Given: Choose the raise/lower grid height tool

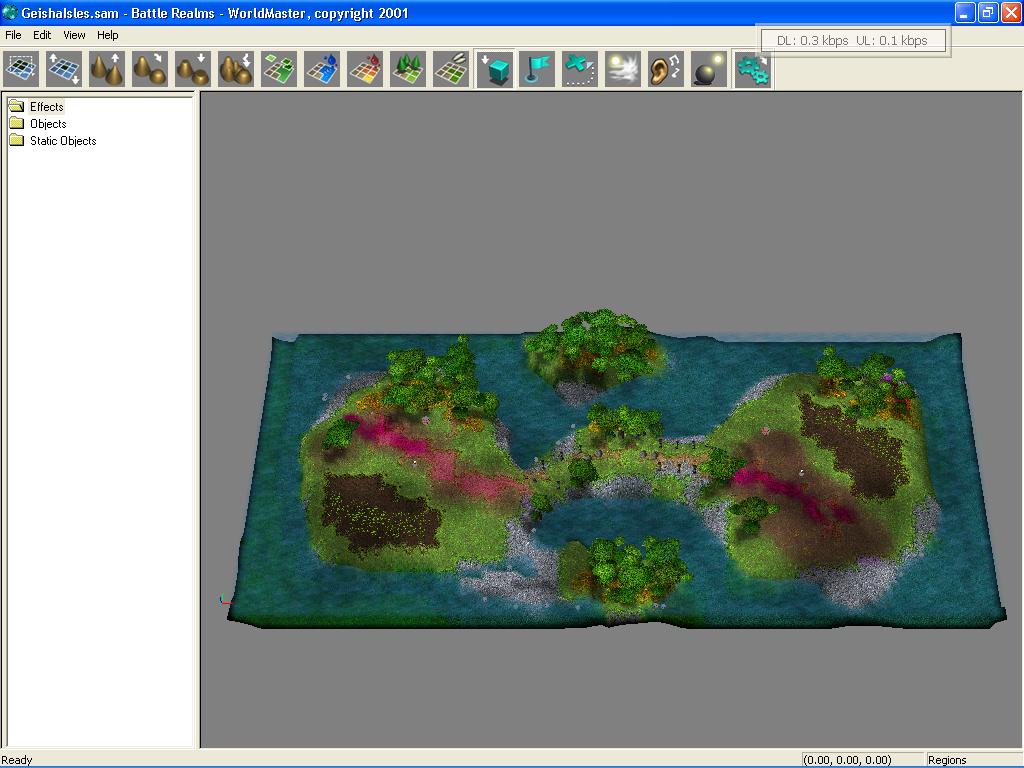Looking at the screenshot, I should [63, 69].
